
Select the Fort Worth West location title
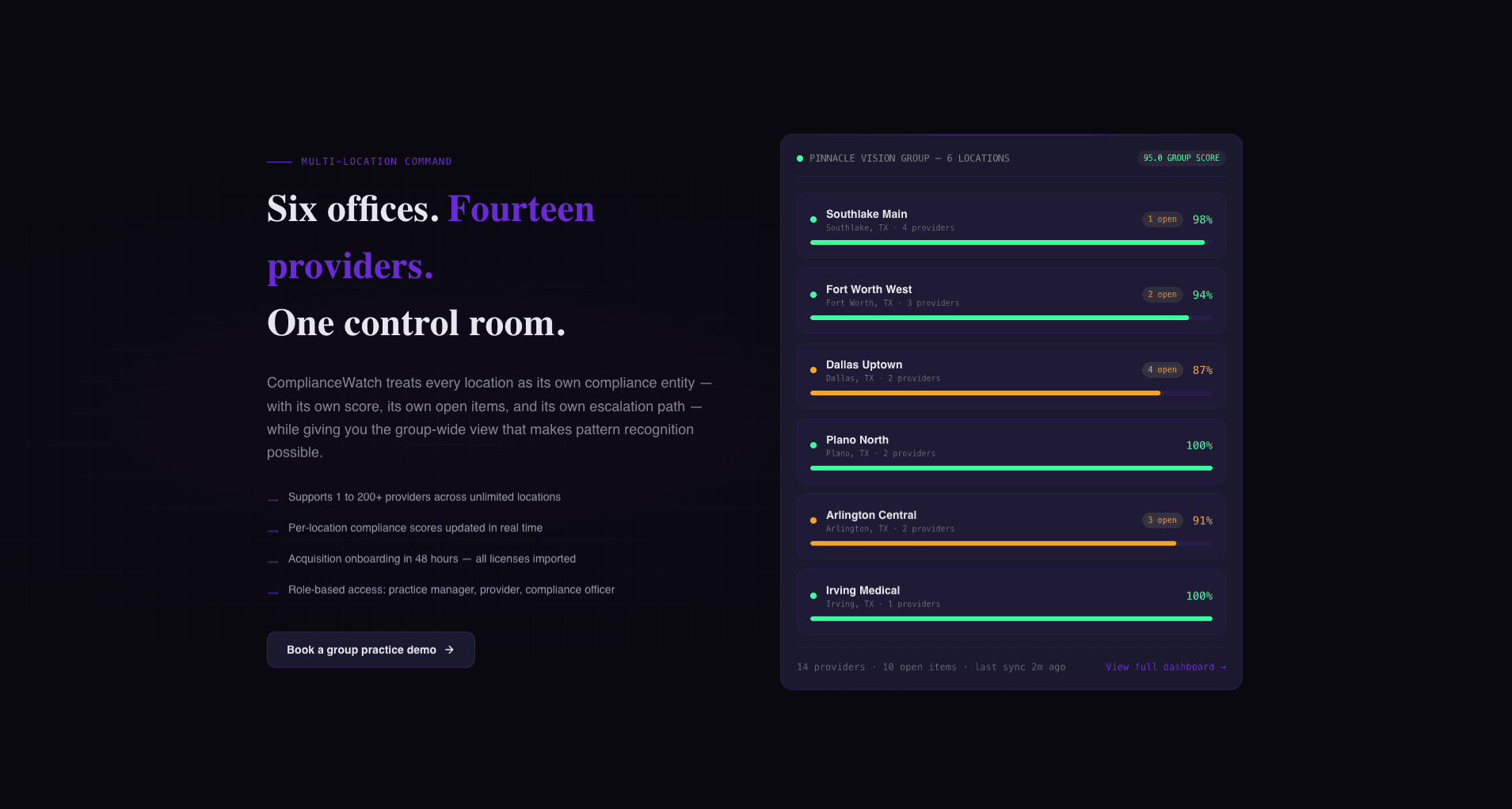pos(869,289)
